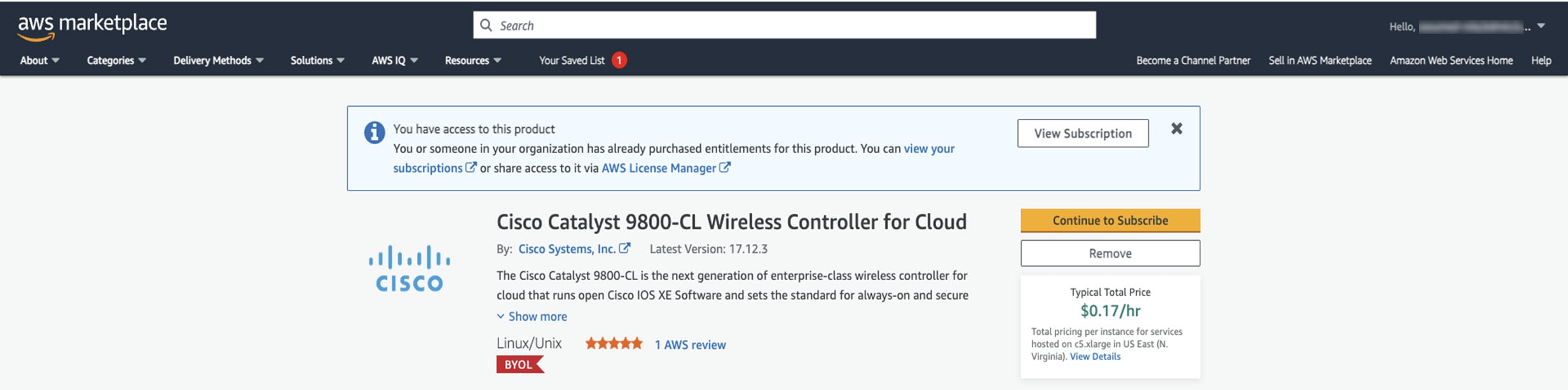Viewport: 1568px width, 390px height.
Task: Click the Remove button
Action: point(1110,253)
